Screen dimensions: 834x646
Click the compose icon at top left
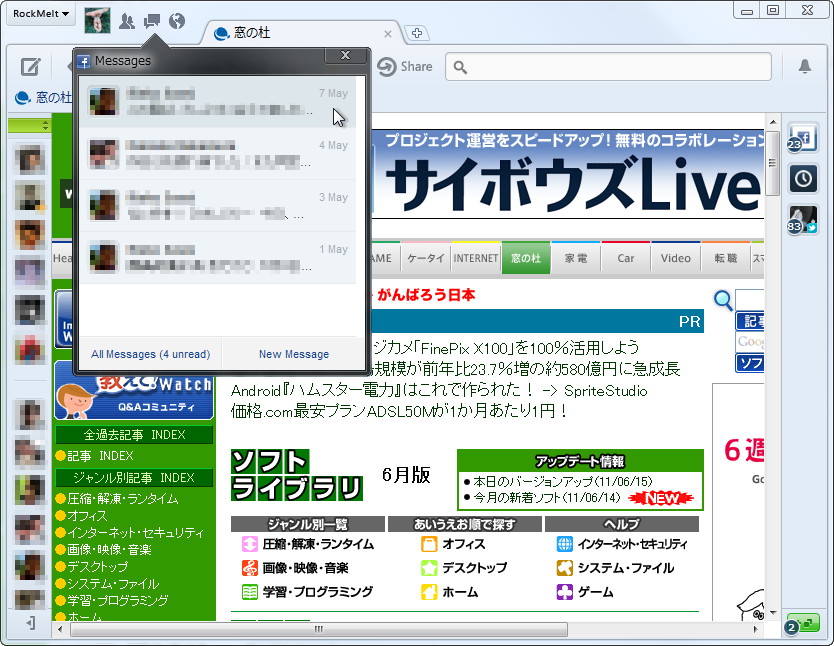point(30,67)
